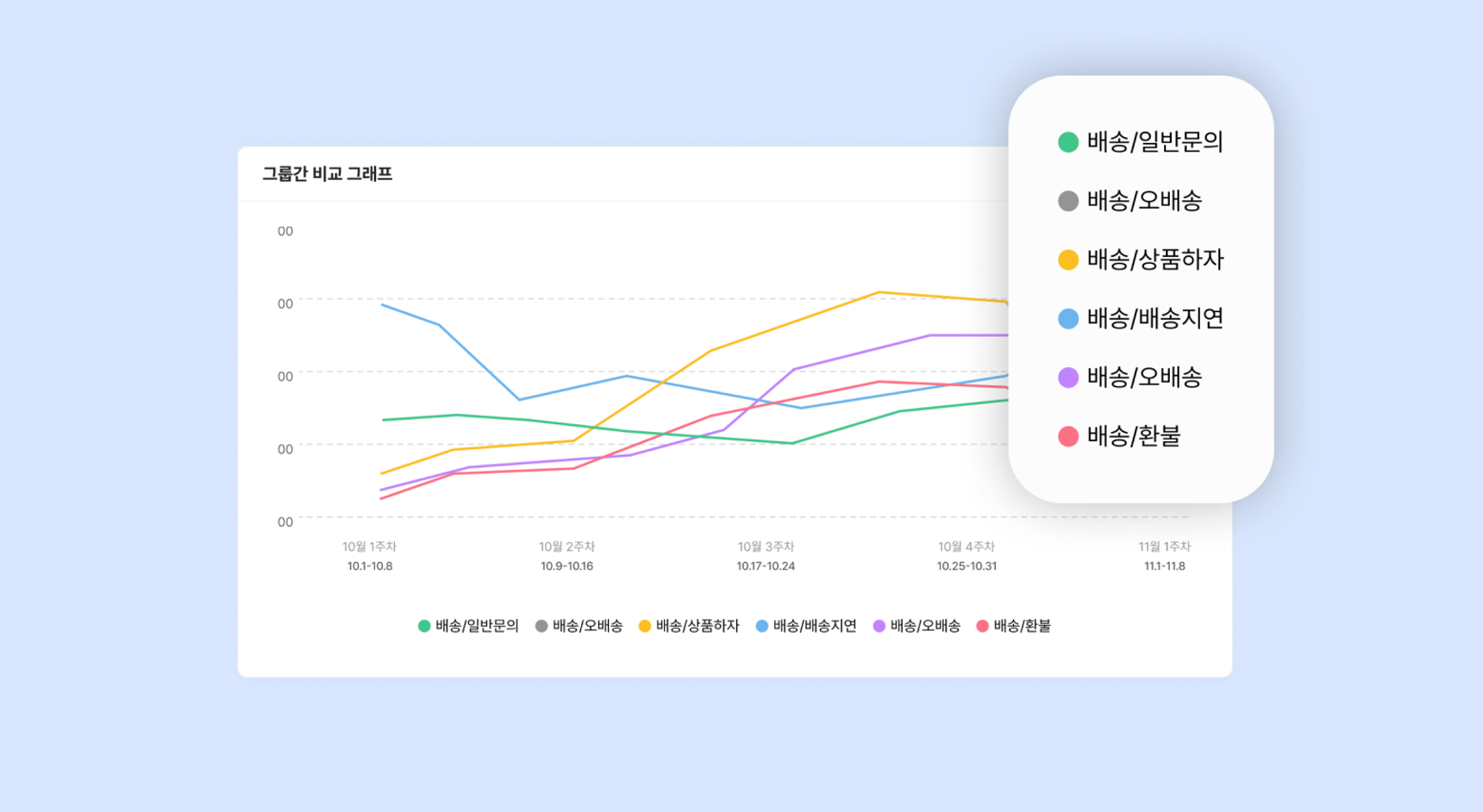
Task: Hide 배송/상품하자 series via bottom chart legend
Action: click(x=689, y=626)
